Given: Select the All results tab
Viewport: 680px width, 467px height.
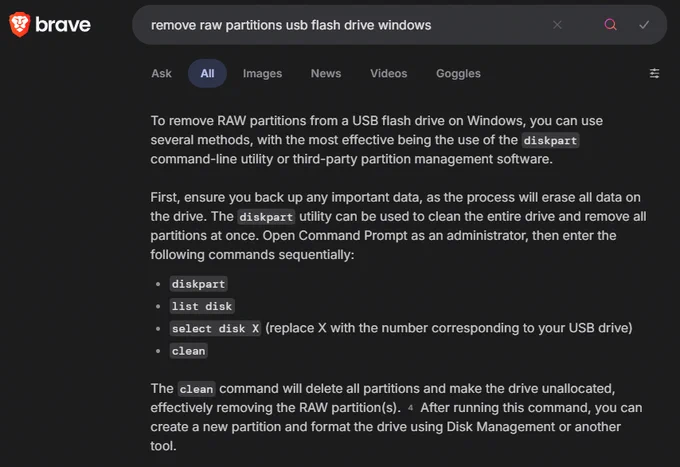Looking at the screenshot, I should 207,73.
